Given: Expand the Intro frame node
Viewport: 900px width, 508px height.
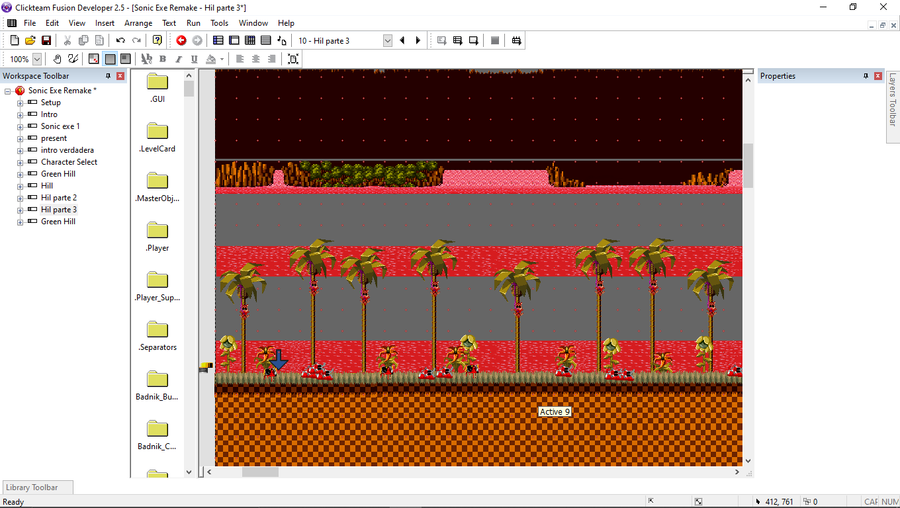Looking at the screenshot, I should coord(20,115).
